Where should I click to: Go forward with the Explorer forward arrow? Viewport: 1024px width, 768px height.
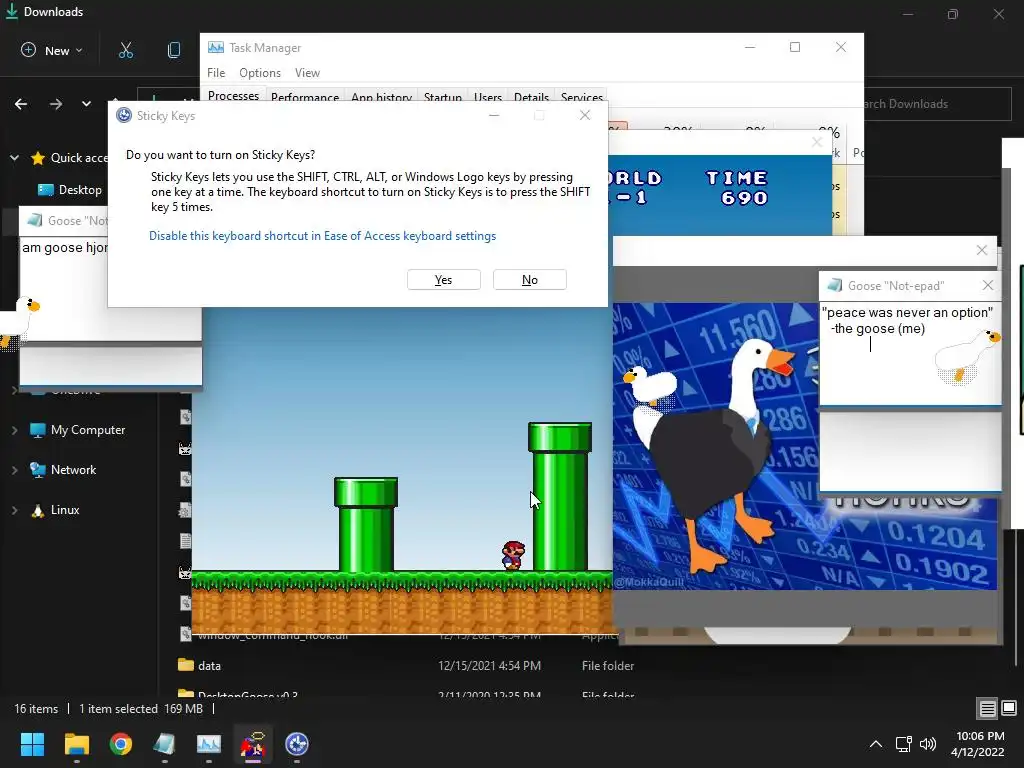pyautogui.click(x=56, y=104)
